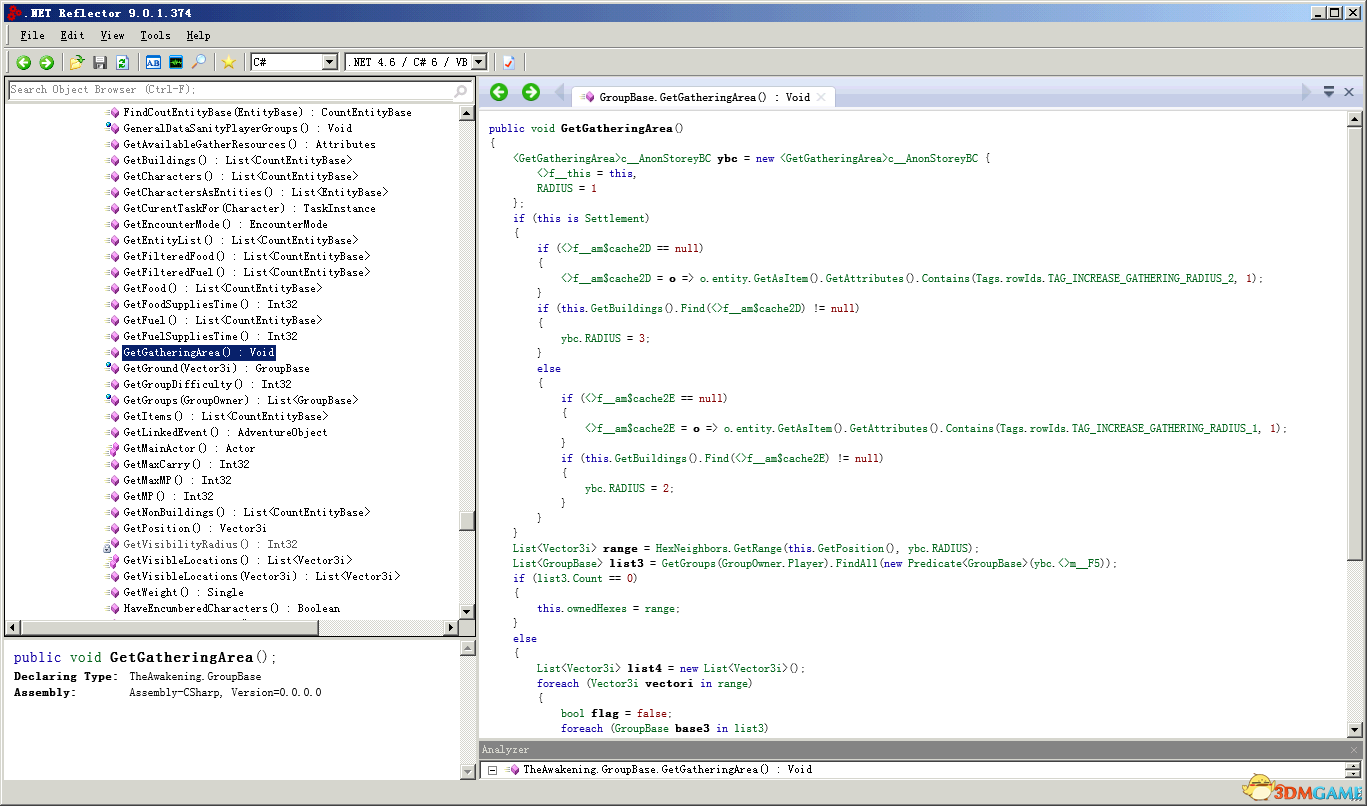1367x806 pixels.
Task: Click Settlement type link in code
Action: click(x=614, y=218)
